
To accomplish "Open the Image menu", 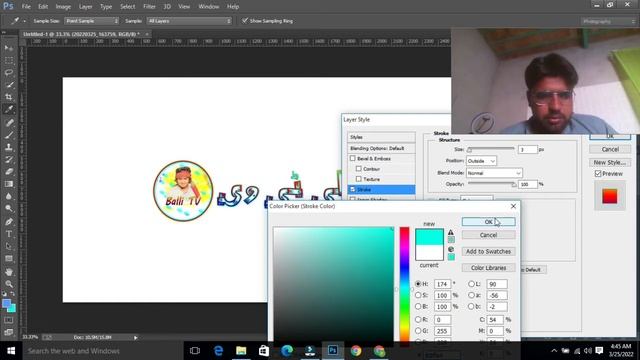I will click(x=63, y=7).
